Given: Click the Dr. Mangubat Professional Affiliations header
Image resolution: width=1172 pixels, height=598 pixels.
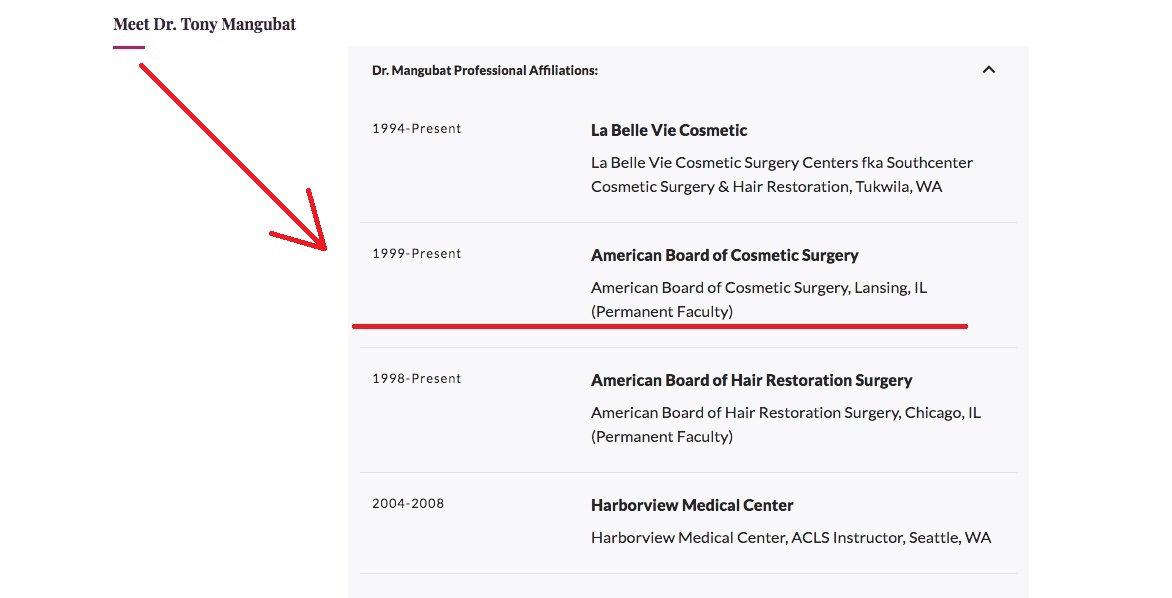Looking at the screenshot, I should click(485, 70).
